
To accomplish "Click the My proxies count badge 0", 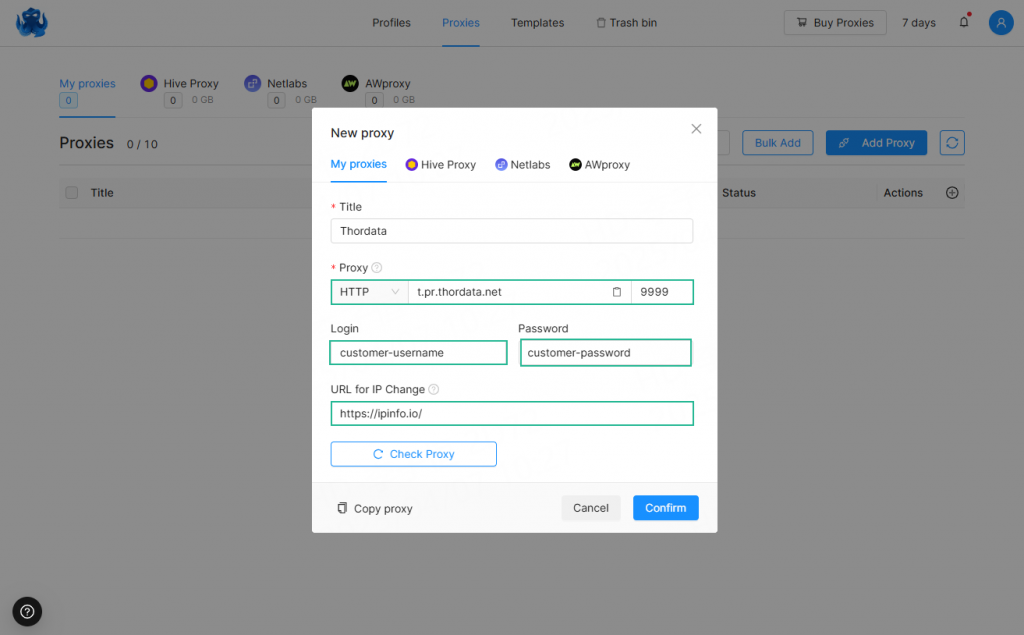I will point(69,101).
